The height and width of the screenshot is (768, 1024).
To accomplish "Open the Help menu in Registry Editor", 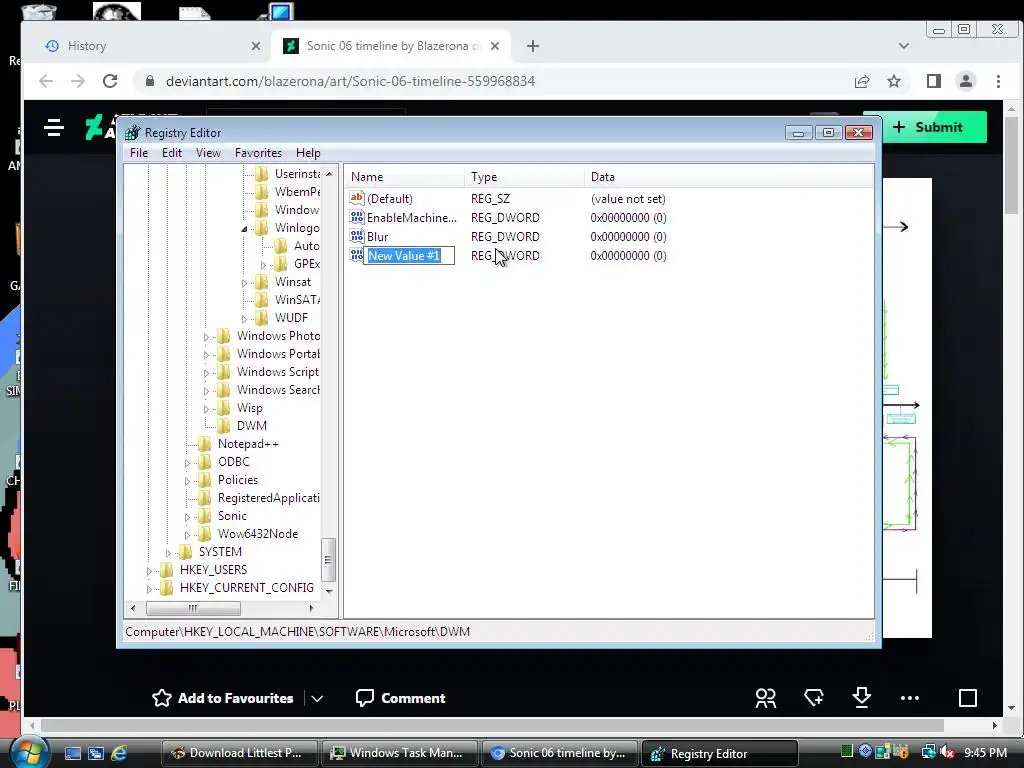I will click(x=308, y=153).
